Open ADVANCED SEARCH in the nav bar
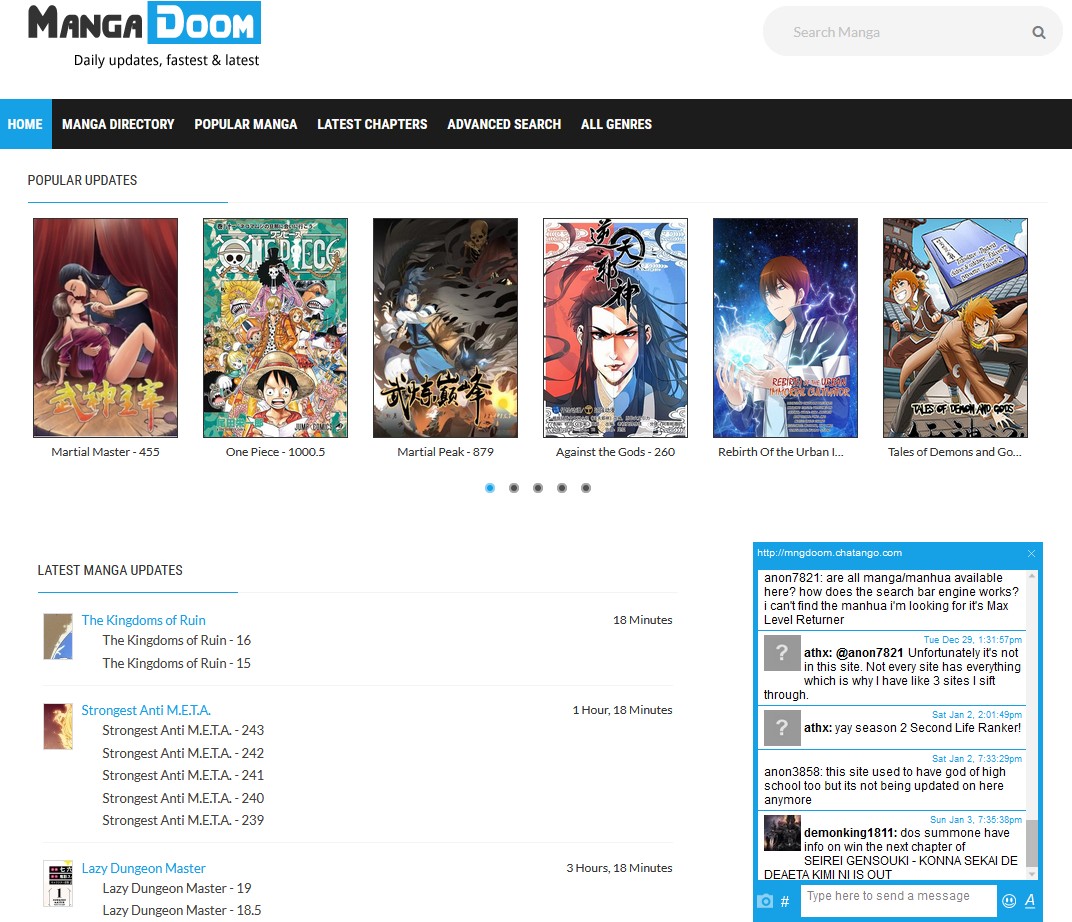The width and height of the screenshot is (1072, 922). (x=504, y=124)
